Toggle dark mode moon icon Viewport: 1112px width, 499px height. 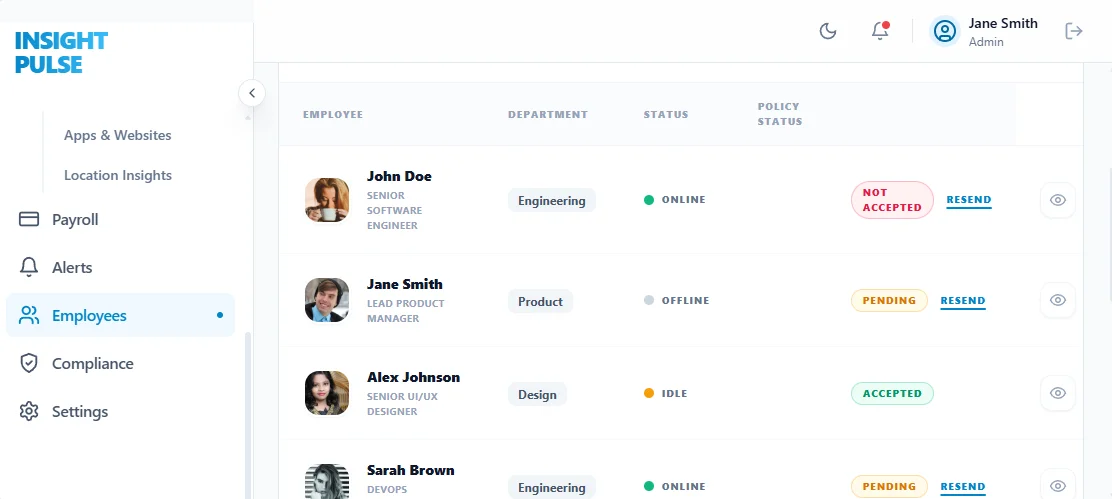pos(828,31)
